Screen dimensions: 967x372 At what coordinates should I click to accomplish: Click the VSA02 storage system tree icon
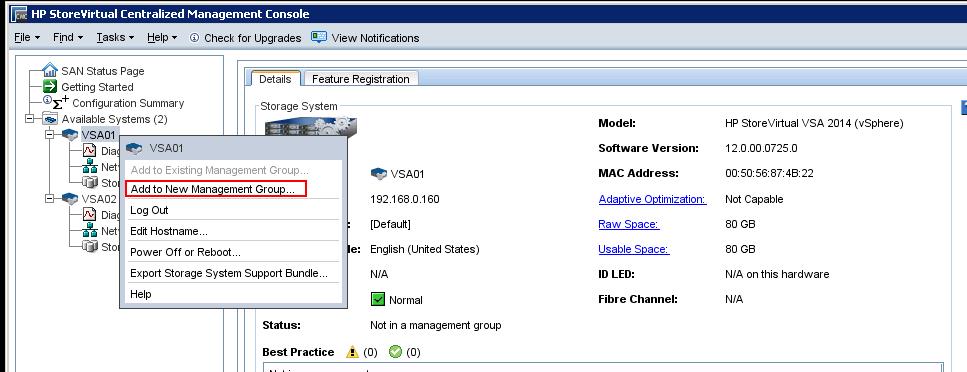click(70, 199)
